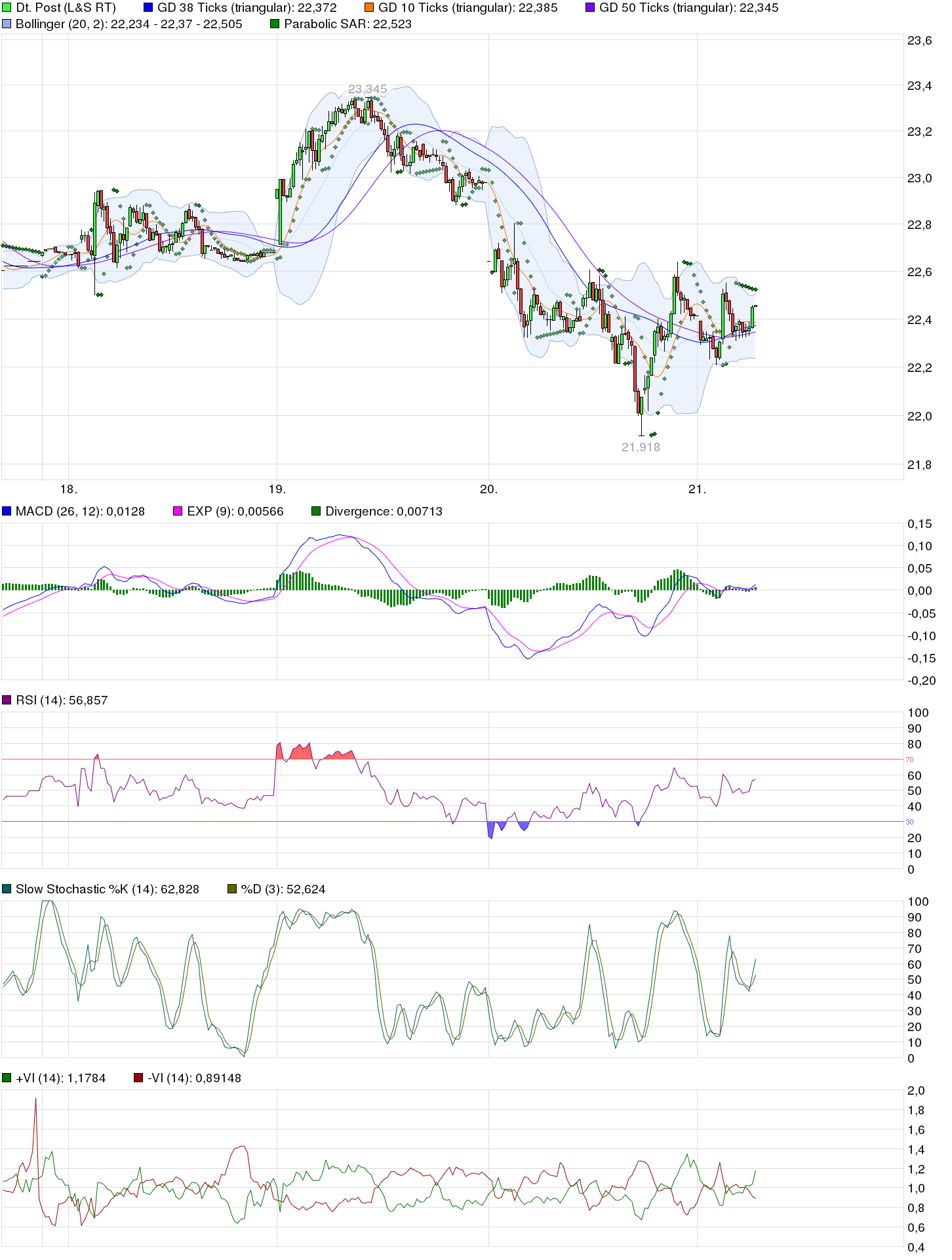The height and width of the screenshot is (1260, 952).
Task: Click 'GD 10 Ticks (triangular): 22,385' text
Action: [x=468, y=8]
